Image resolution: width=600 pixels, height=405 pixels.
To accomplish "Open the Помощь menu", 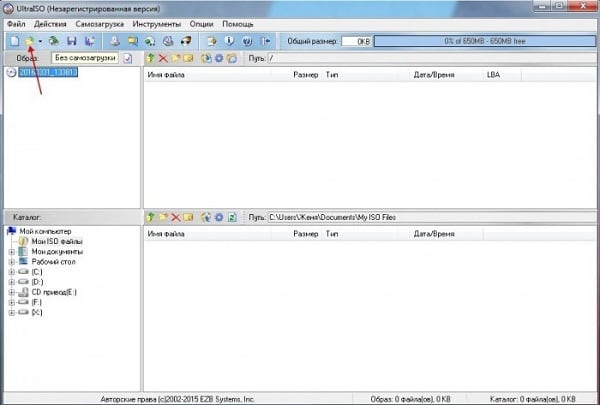I will click(x=238, y=24).
